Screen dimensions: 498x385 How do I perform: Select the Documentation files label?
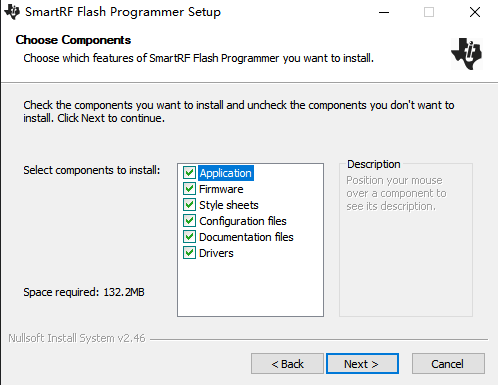[246, 237]
